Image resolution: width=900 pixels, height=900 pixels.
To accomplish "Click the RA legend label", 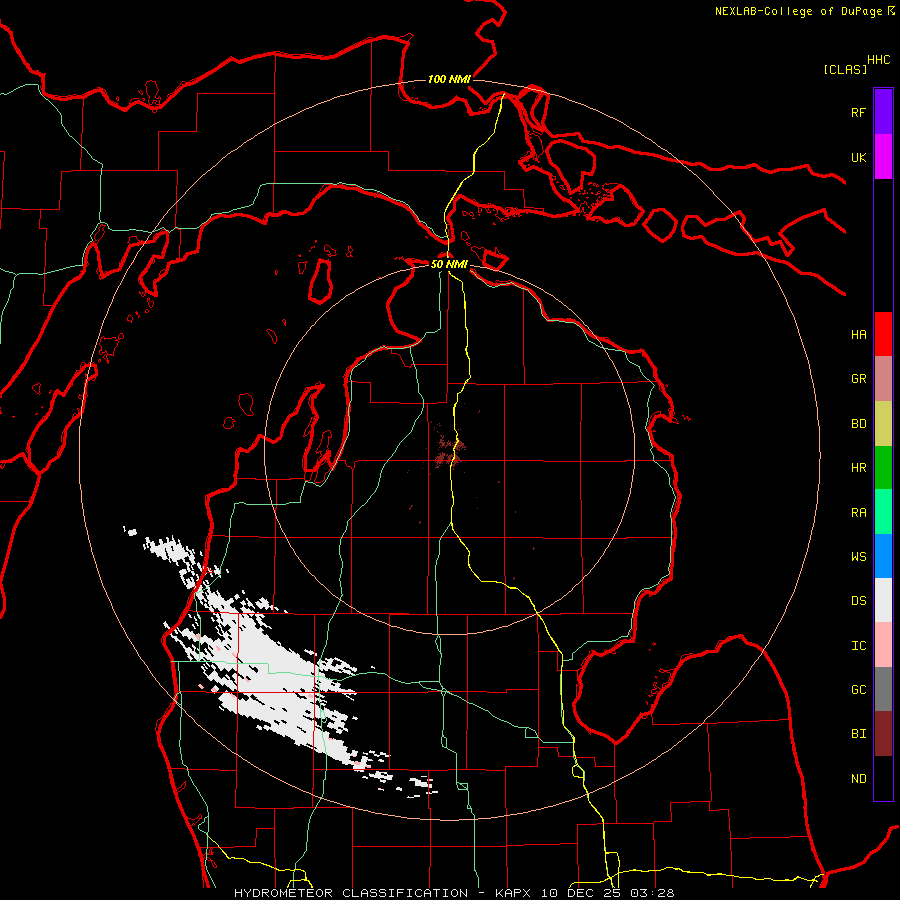I will 858,513.
